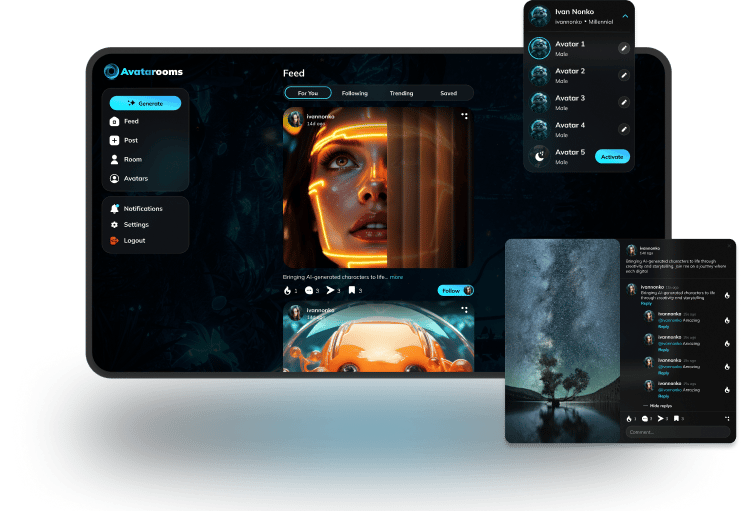The width and height of the screenshot is (742, 511).
Task: Like the neon face post with flame
Action: click(287, 291)
